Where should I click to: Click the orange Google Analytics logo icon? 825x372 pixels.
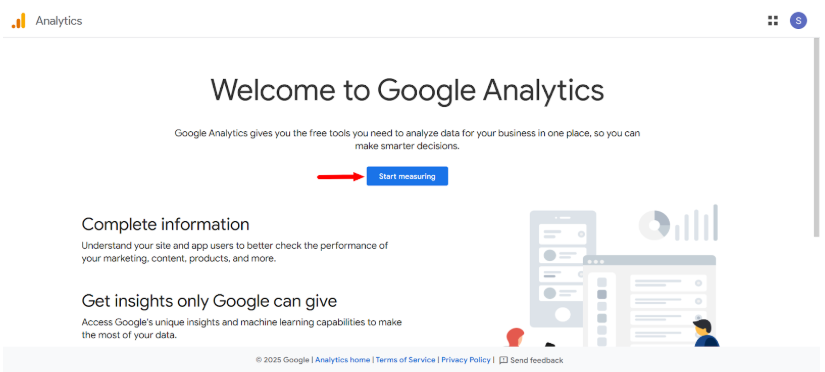point(18,21)
